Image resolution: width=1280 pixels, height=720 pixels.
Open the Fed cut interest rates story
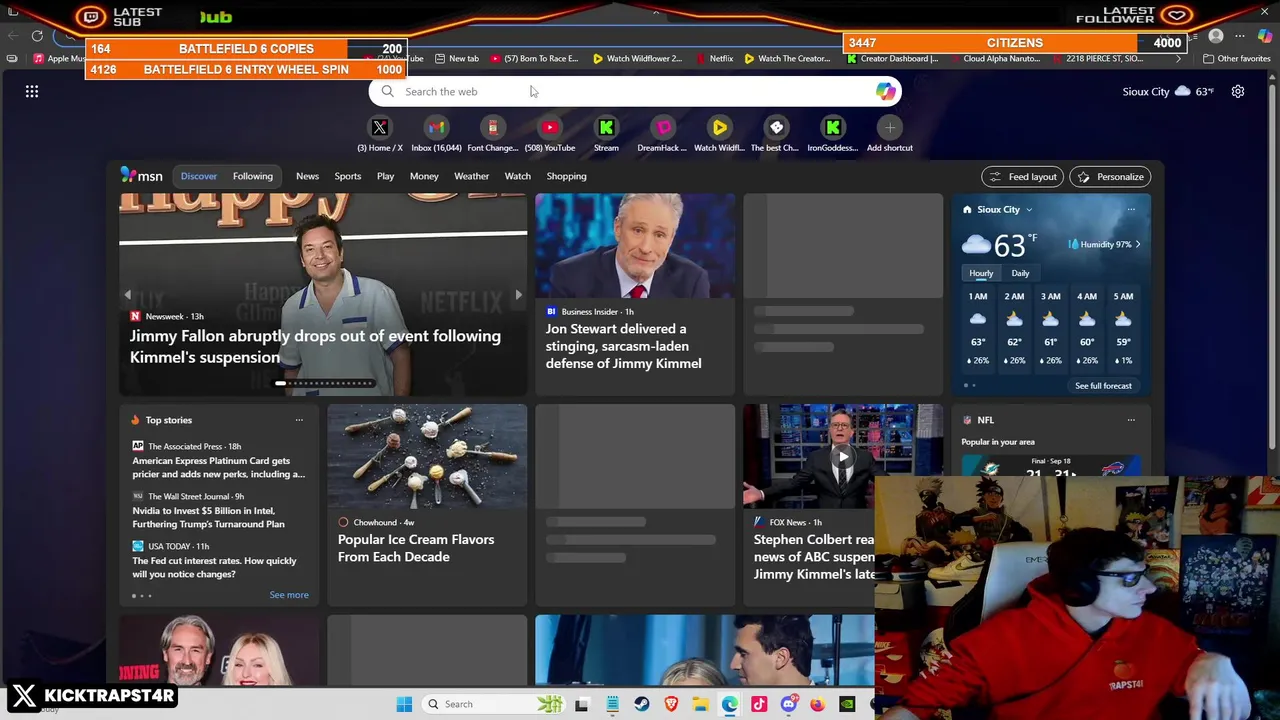[214, 567]
